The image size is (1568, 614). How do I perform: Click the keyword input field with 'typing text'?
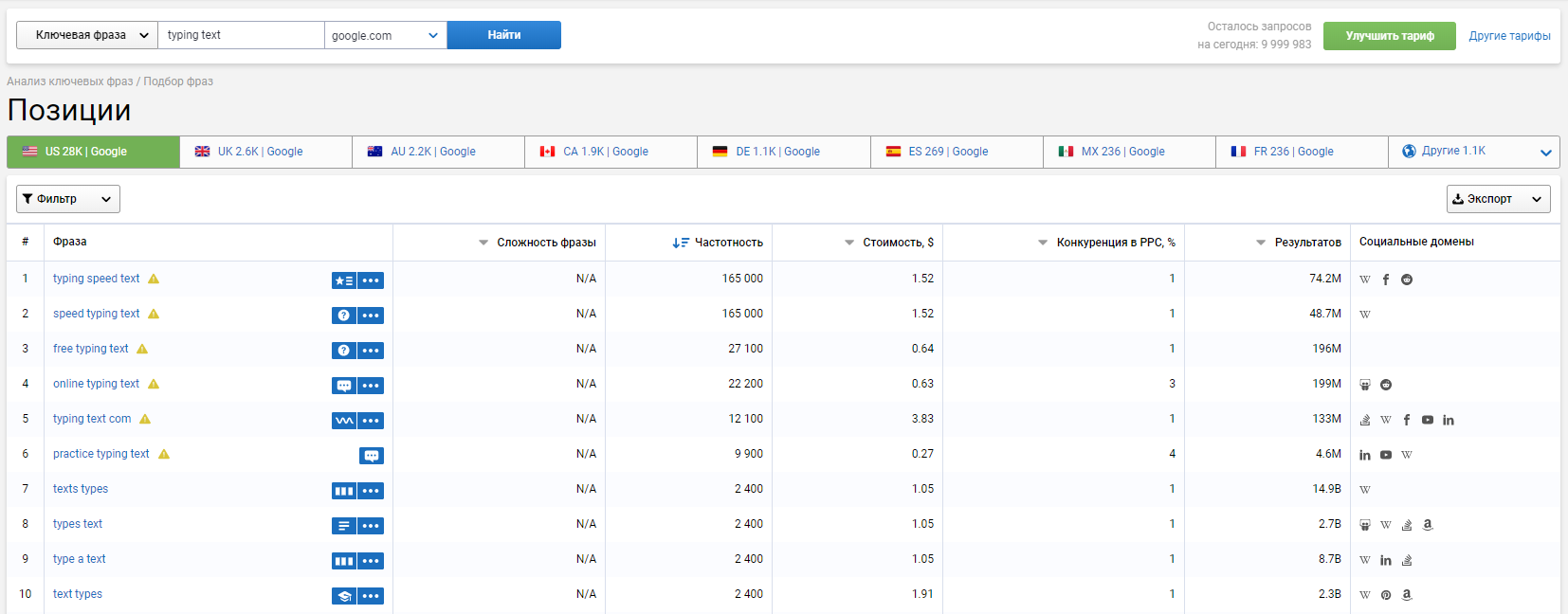tap(241, 35)
